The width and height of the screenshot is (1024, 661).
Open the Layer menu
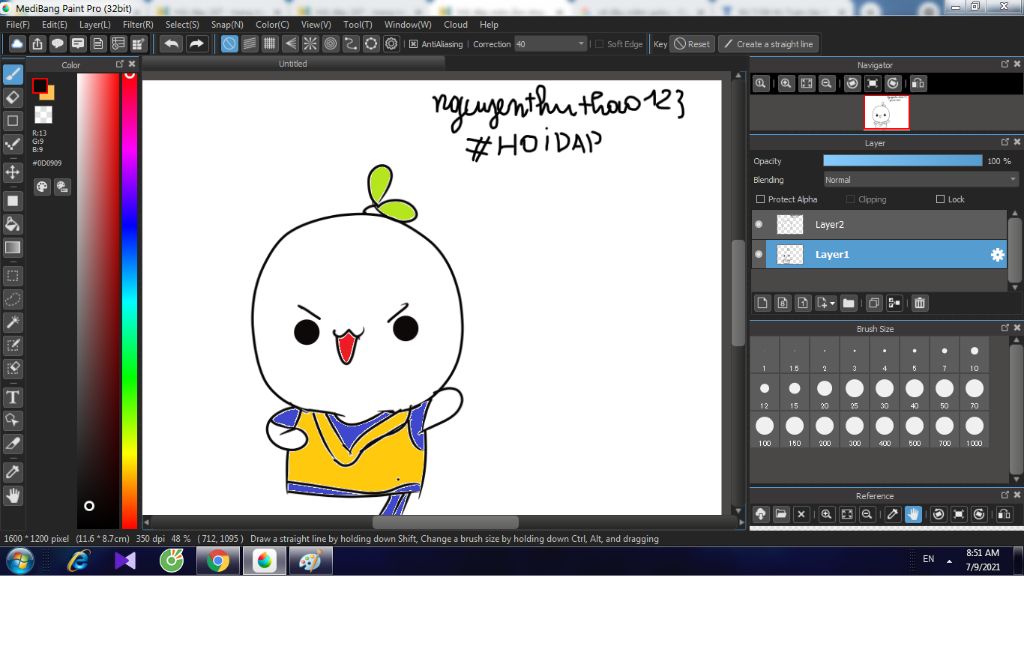(95, 25)
